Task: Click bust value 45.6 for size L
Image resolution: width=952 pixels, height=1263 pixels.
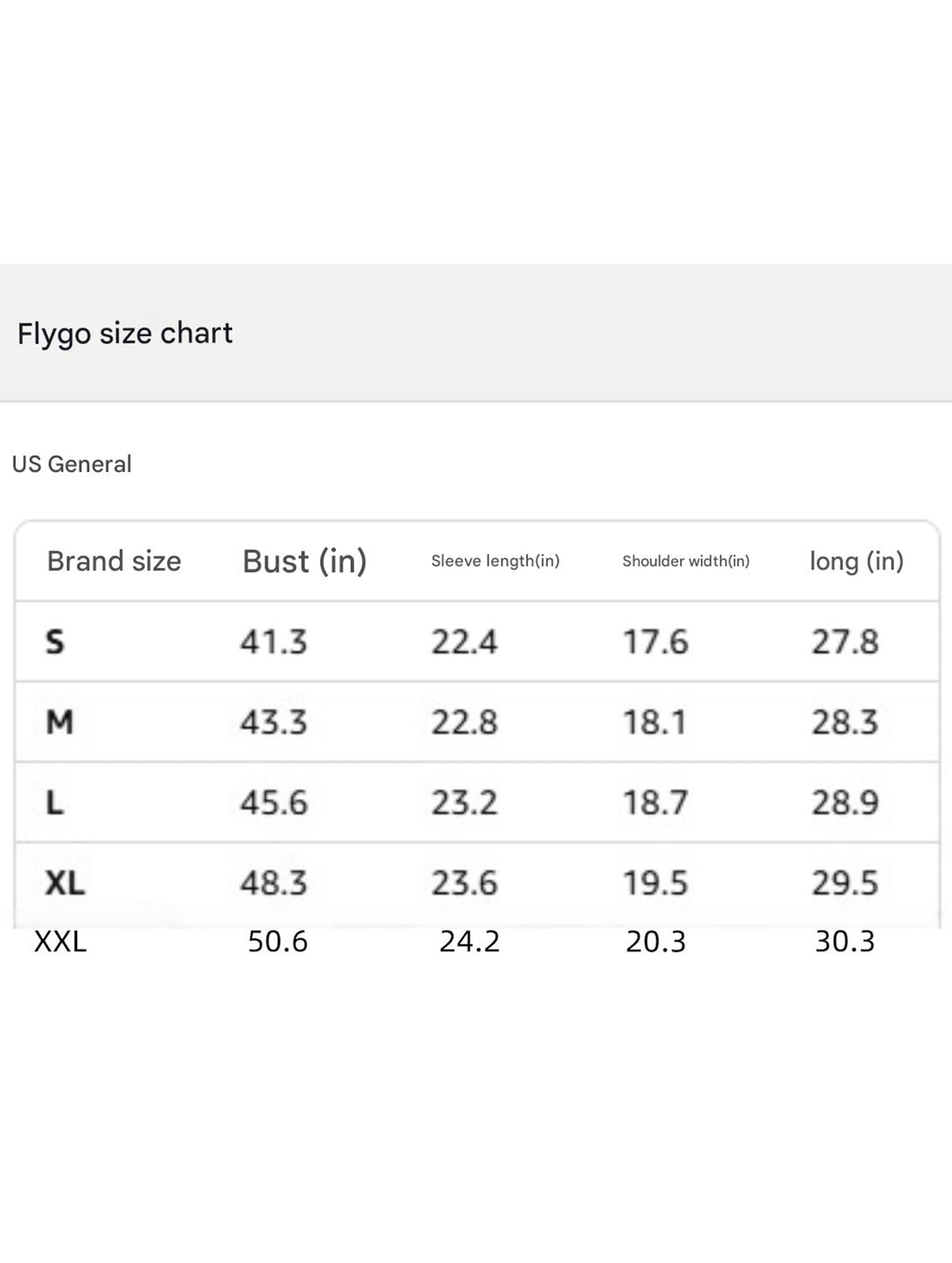Action: [274, 802]
